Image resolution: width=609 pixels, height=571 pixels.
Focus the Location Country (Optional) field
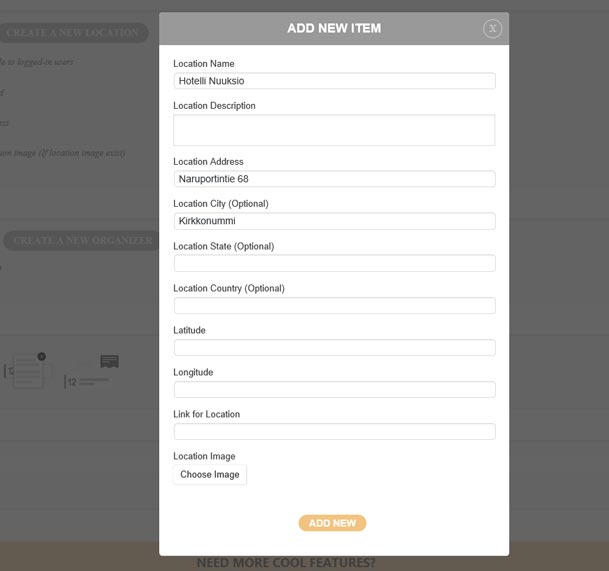tap(334, 305)
